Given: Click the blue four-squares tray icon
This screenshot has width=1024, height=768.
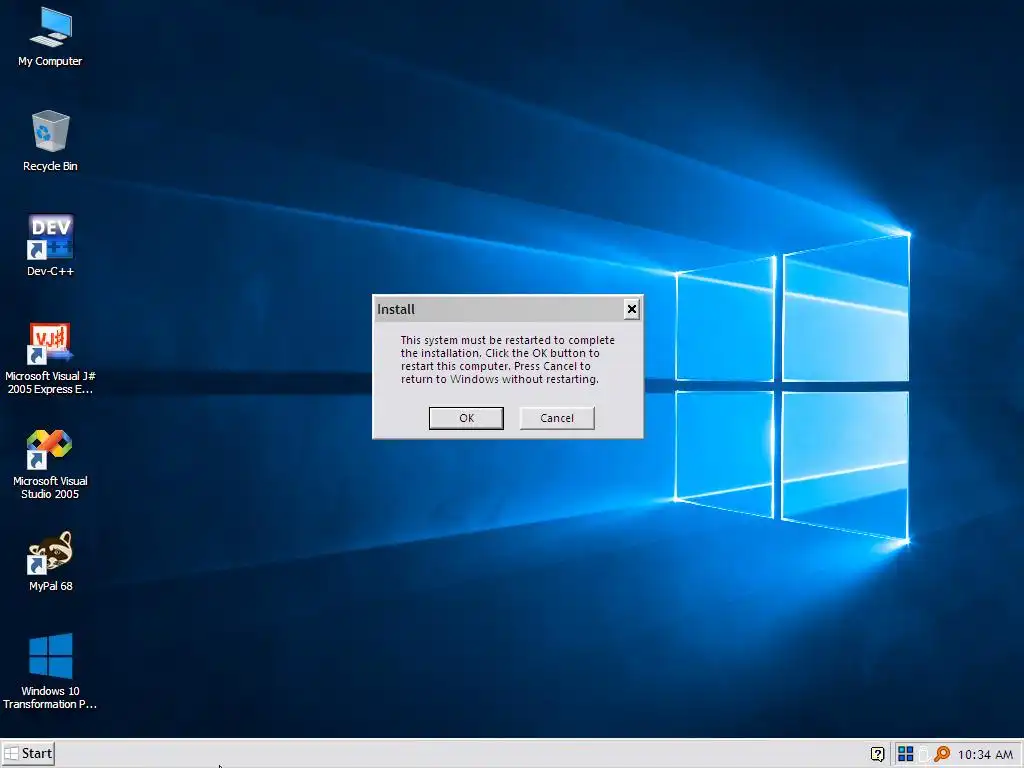Looking at the screenshot, I should (905, 754).
